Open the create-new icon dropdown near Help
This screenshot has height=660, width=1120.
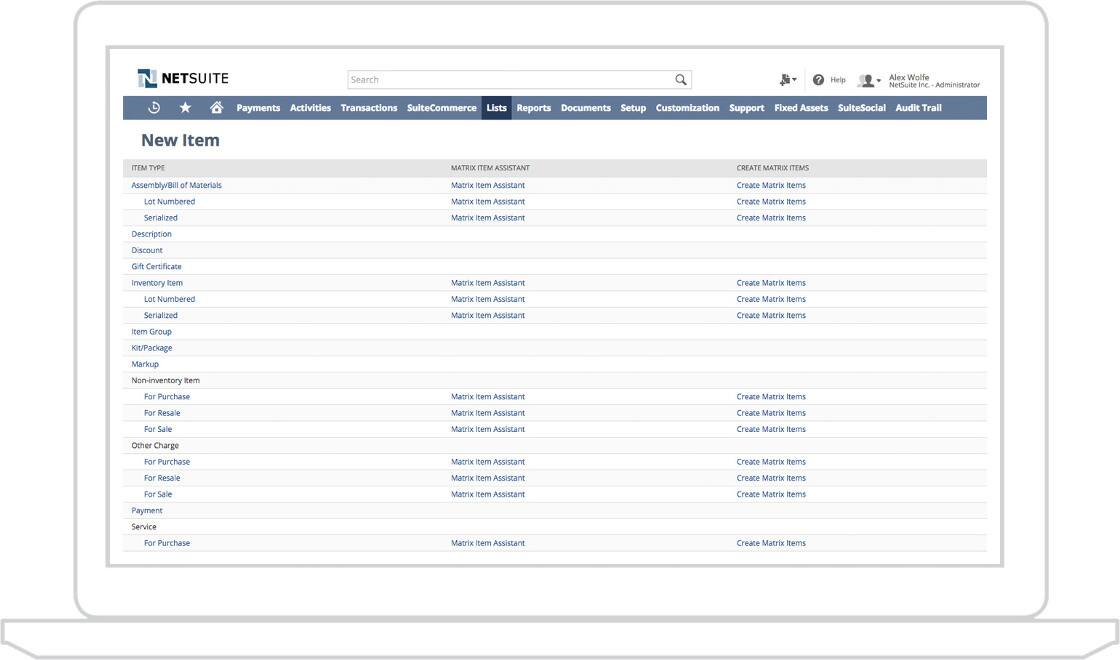click(x=788, y=80)
